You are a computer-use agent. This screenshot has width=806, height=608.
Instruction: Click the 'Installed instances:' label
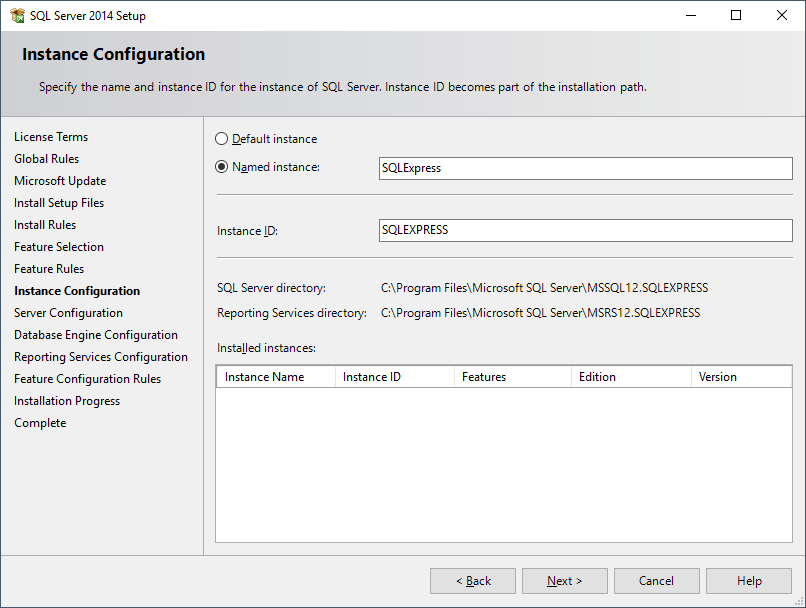(x=266, y=348)
